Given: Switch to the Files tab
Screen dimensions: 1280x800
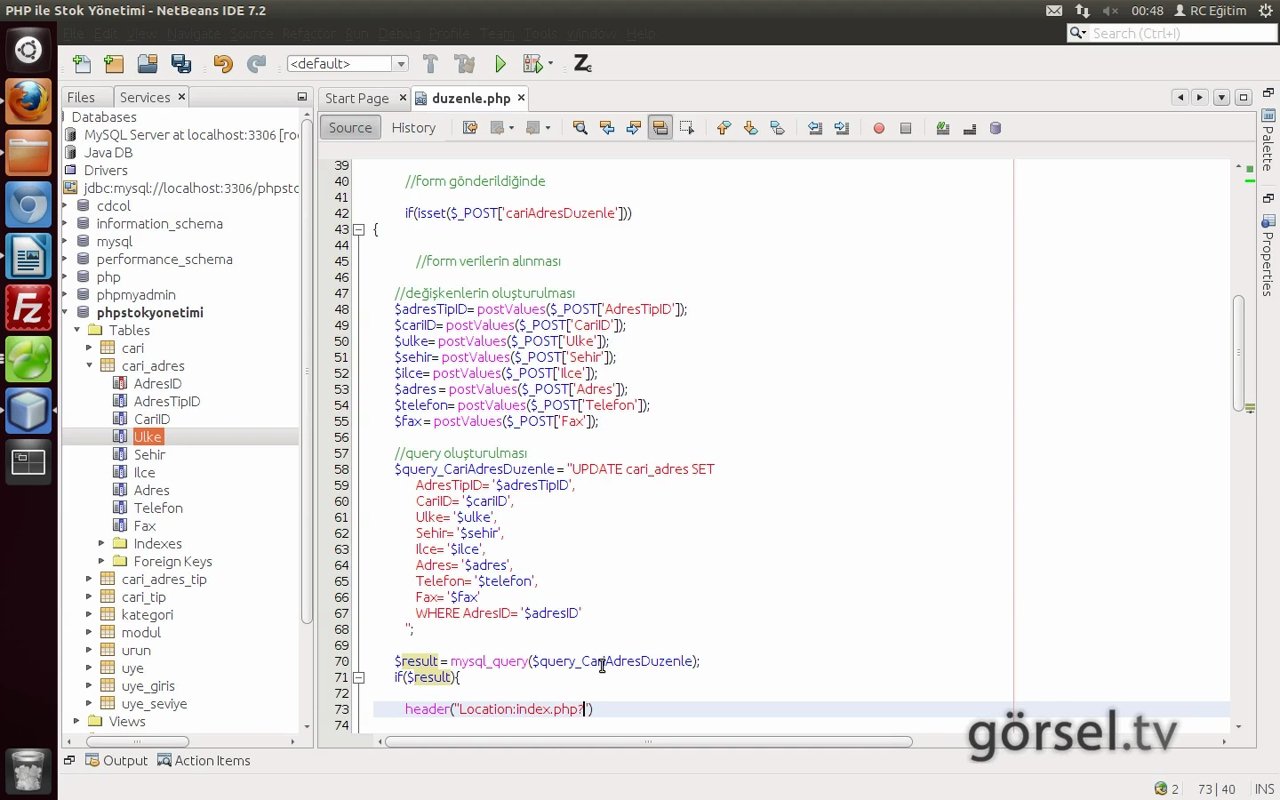Looking at the screenshot, I should (81, 97).
